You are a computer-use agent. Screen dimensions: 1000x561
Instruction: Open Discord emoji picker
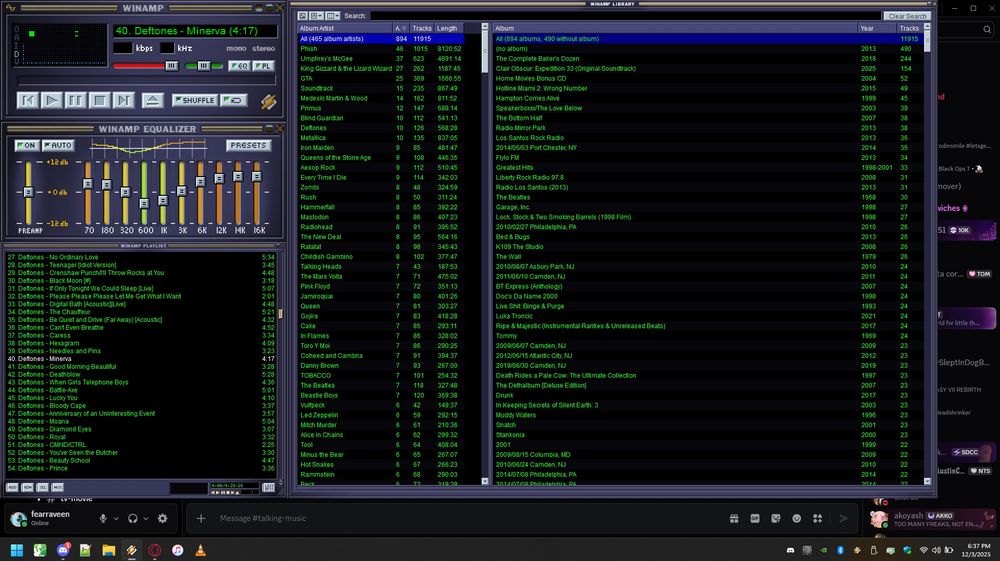point(797,518)
